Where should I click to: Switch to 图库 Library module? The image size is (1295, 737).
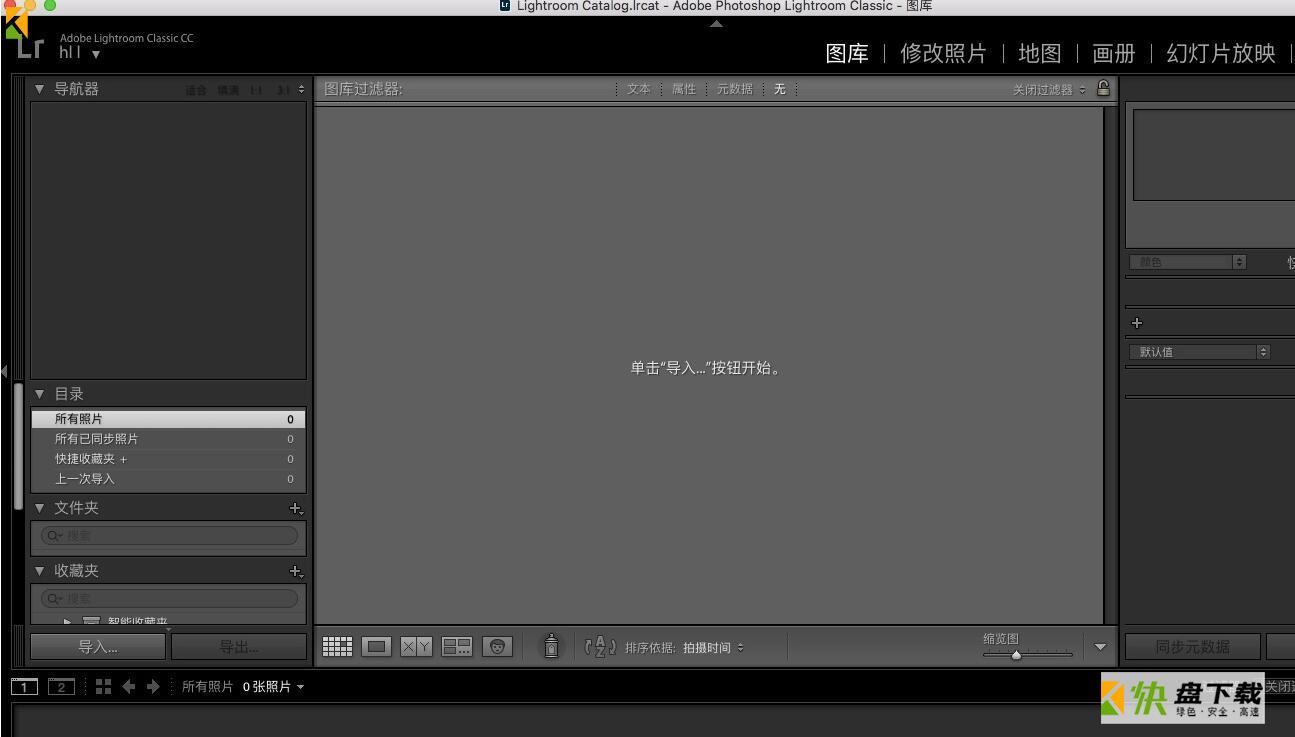(x=847, y=53)
